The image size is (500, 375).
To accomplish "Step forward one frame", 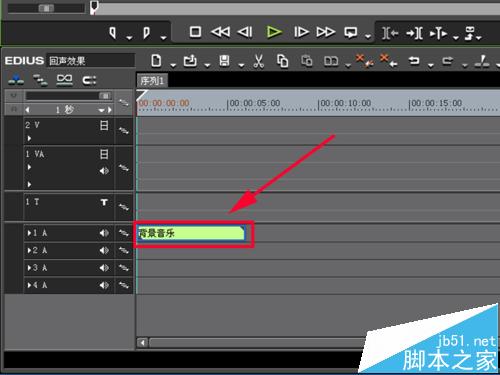I will tap(301, 32).
